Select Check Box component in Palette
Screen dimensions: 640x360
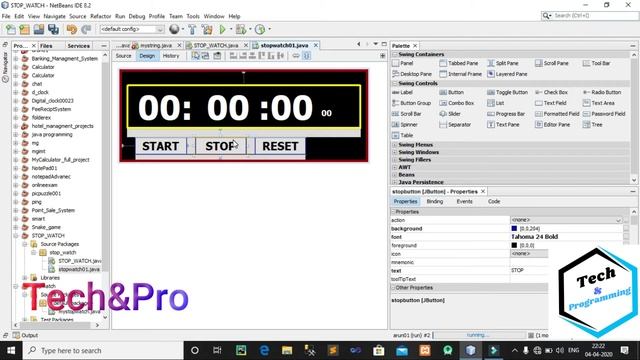(x=551, y=92)
